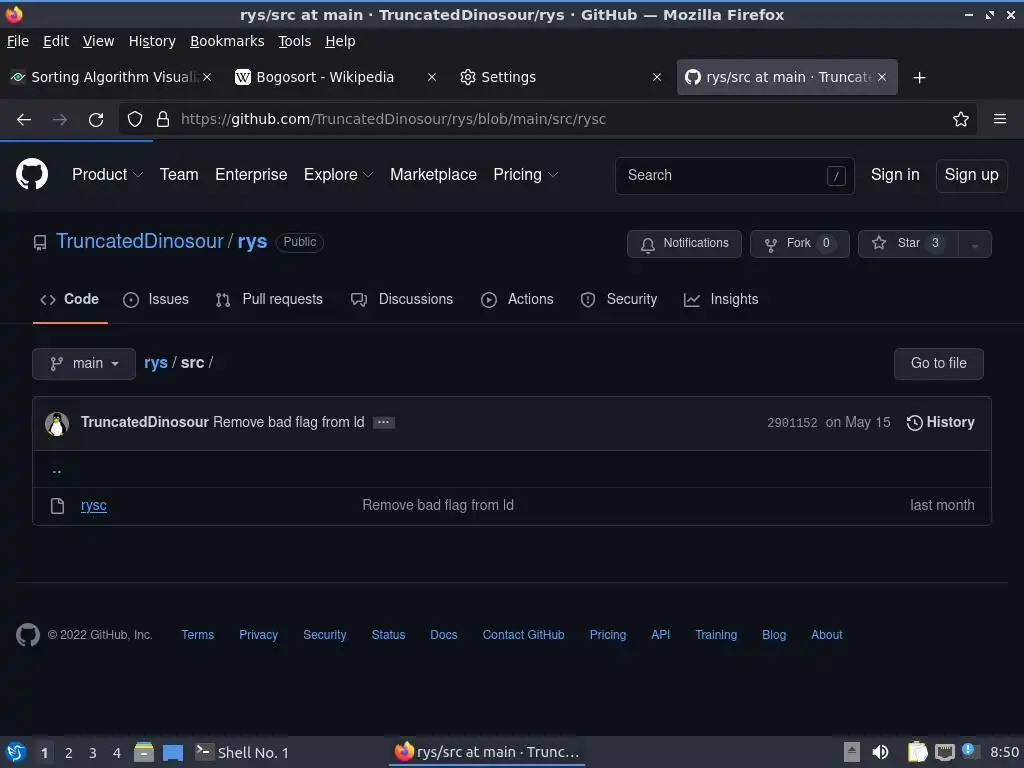The height and width of the screenshot is (768, 1024).
Task: Expand the Product dropdown menu
Action: [107, 174]
